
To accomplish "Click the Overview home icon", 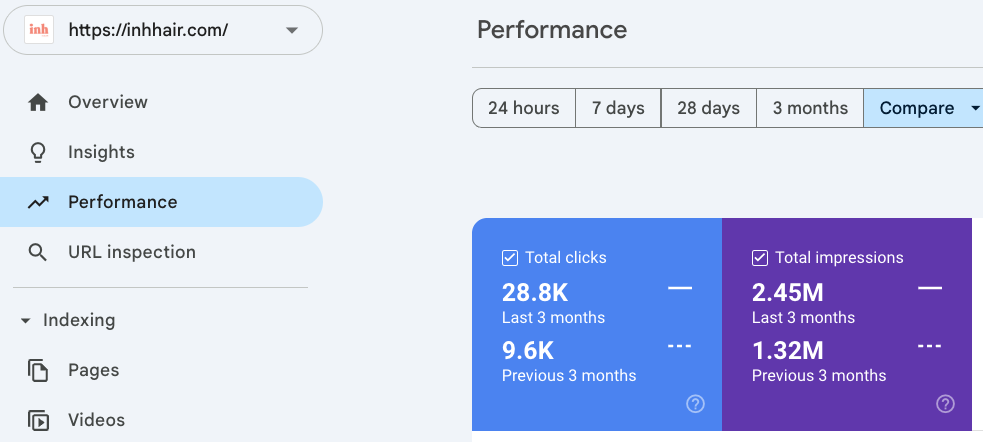I will point(38,102).
